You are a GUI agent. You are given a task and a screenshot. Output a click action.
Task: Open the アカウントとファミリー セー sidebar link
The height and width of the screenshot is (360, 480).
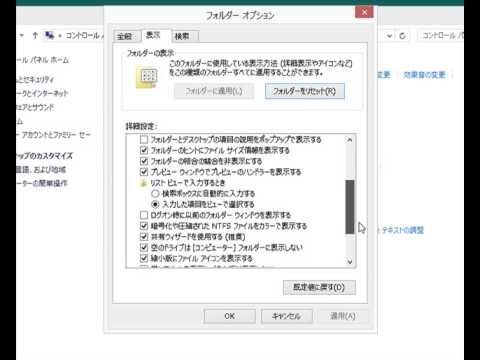click(x=53, y=135)
